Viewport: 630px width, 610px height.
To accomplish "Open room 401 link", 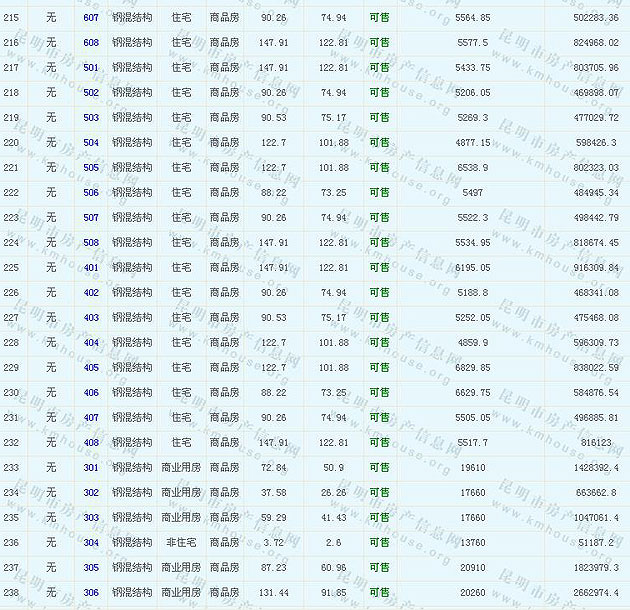I will (x=91, y=268).
